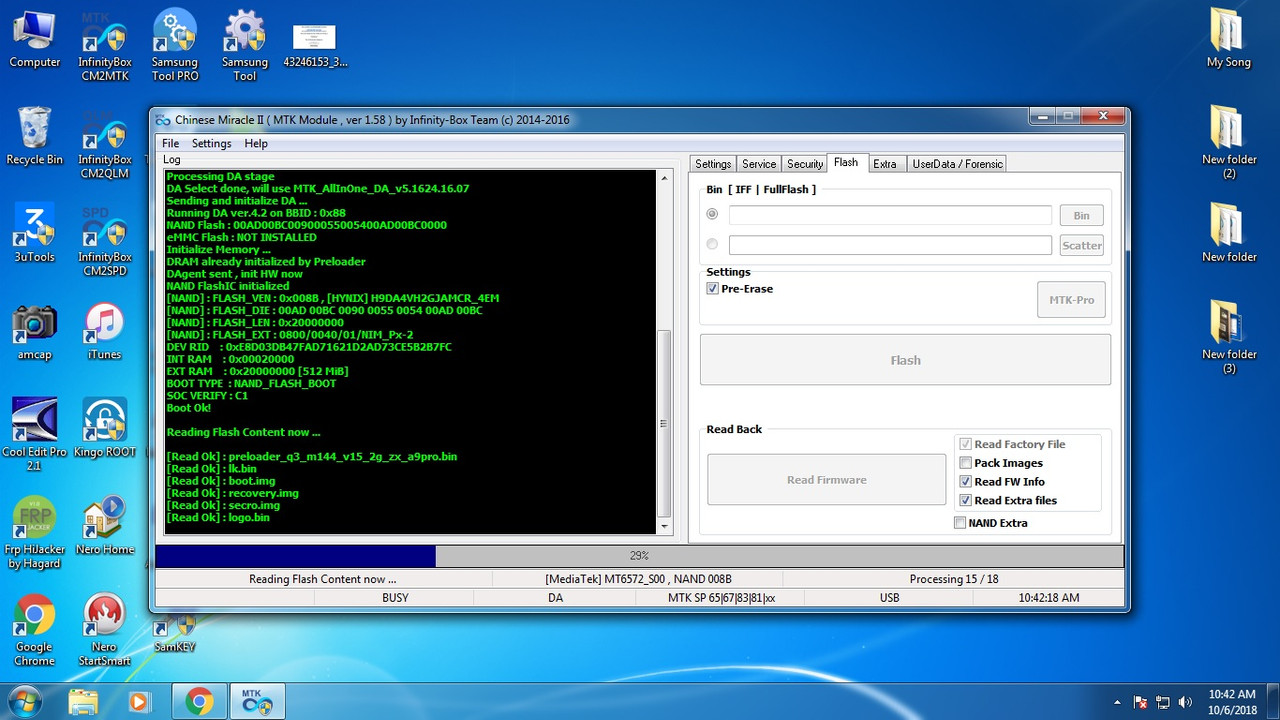Open the Help menu
The width and height of the screenshot is (1280, 720).
pyautogui.click(x=256, y=143)
